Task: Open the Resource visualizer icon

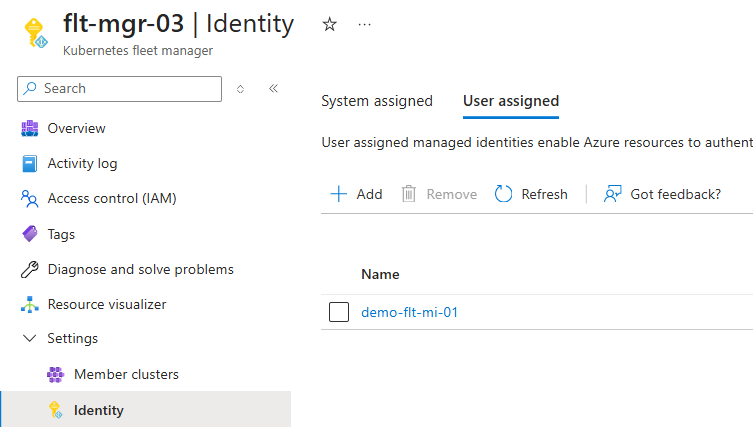Action: point(30,305)
